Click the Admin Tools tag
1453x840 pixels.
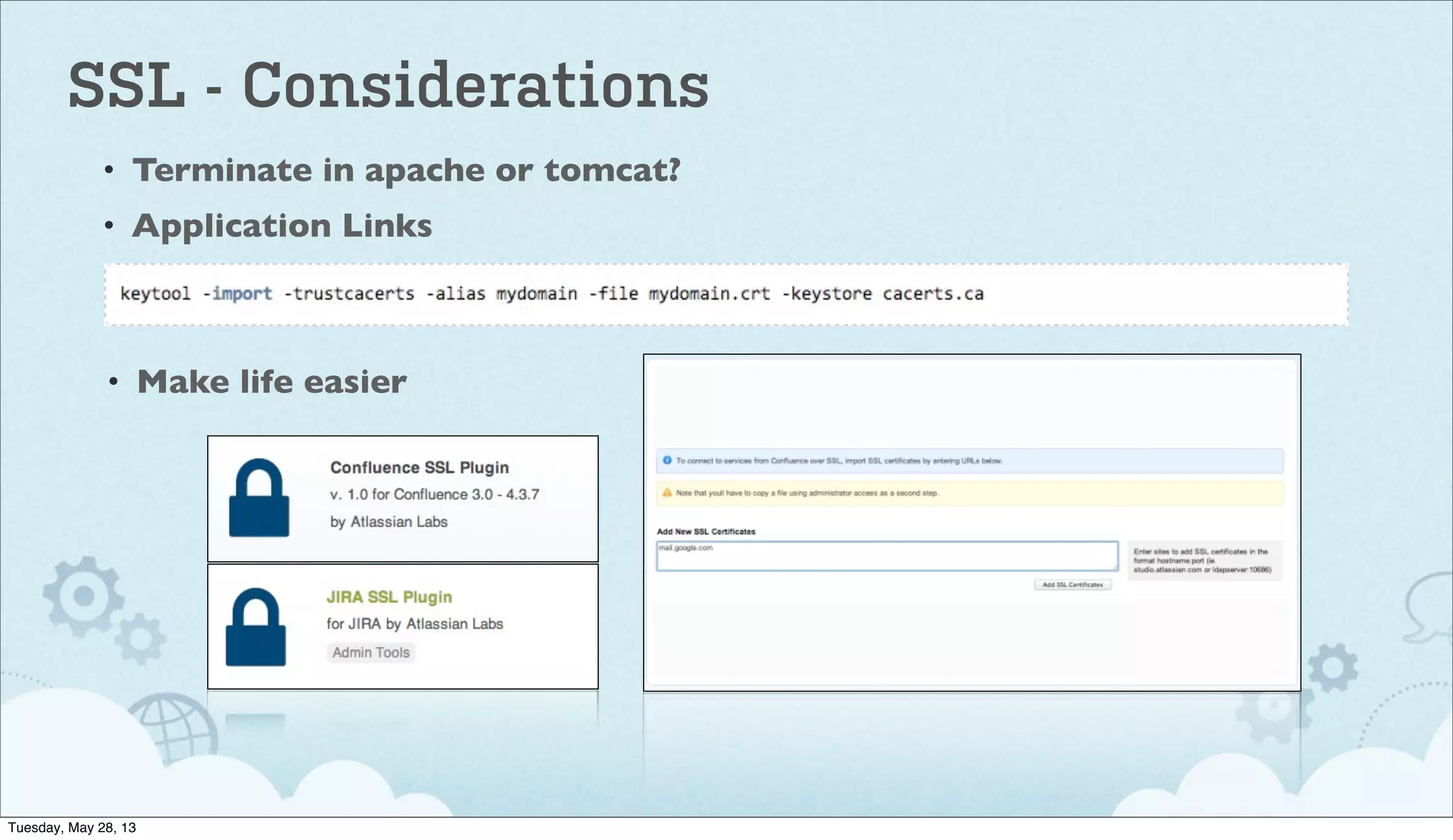click(371, 653)
